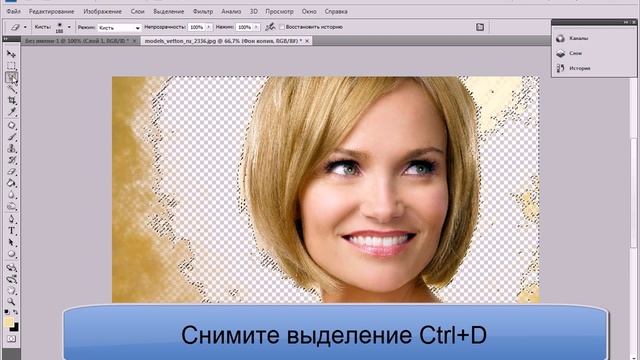Select the History Brush tool
Screen dimensions: 640x360
coord(11,160)
